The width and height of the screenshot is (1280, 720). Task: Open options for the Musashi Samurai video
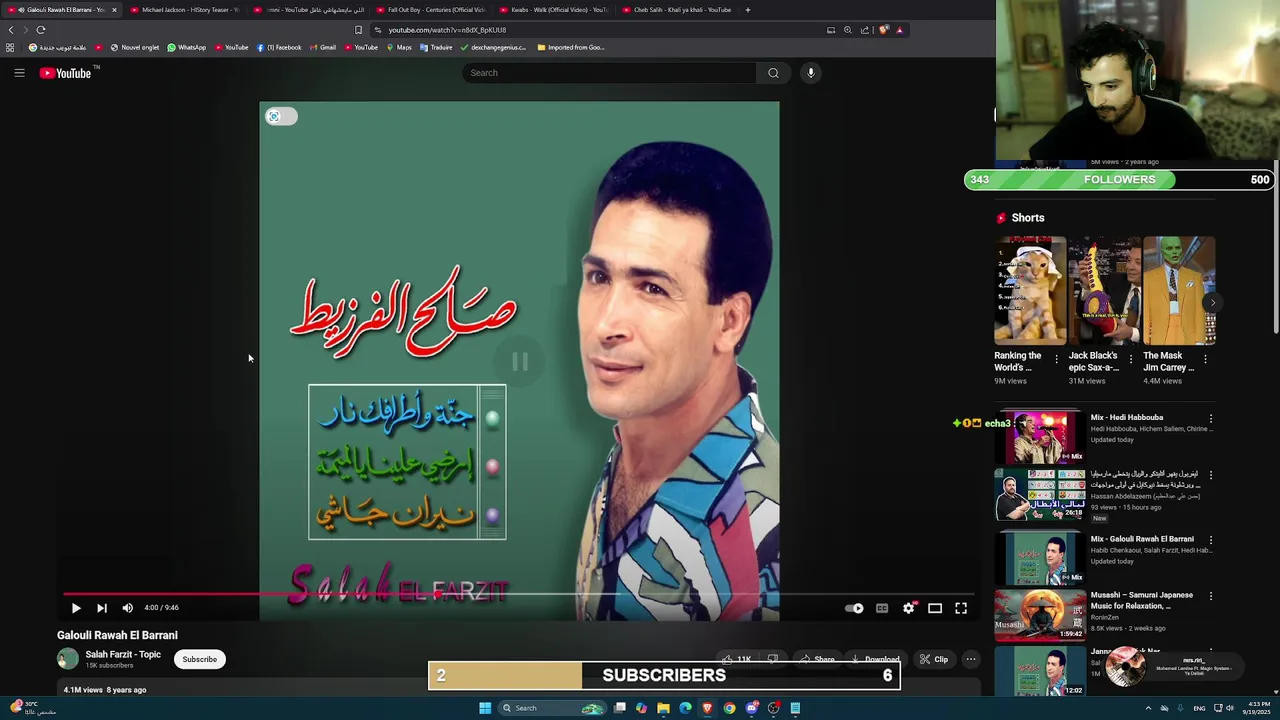(x=1211, y=596)
